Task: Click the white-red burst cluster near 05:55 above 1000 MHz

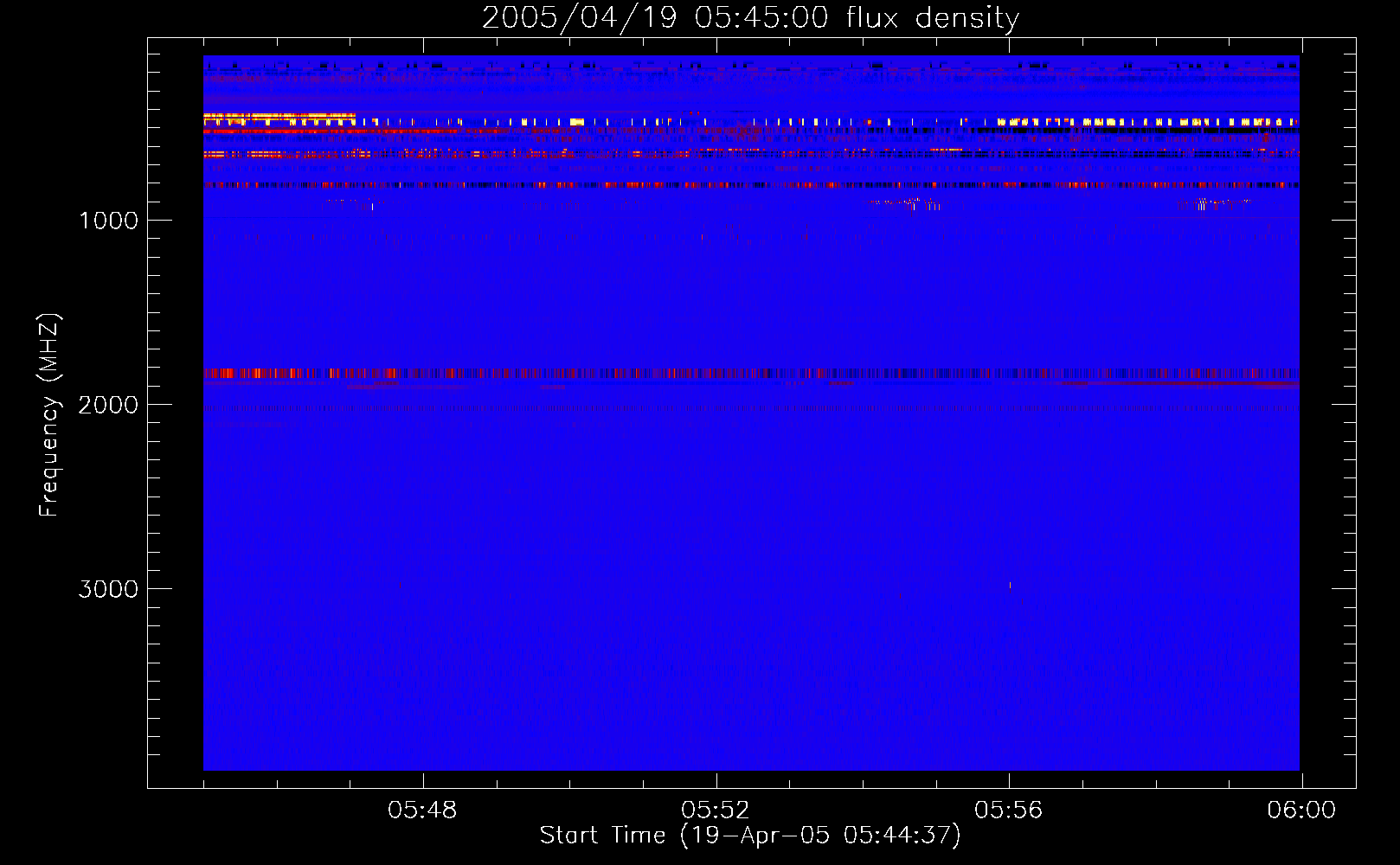Action: [x=909, y=204]
